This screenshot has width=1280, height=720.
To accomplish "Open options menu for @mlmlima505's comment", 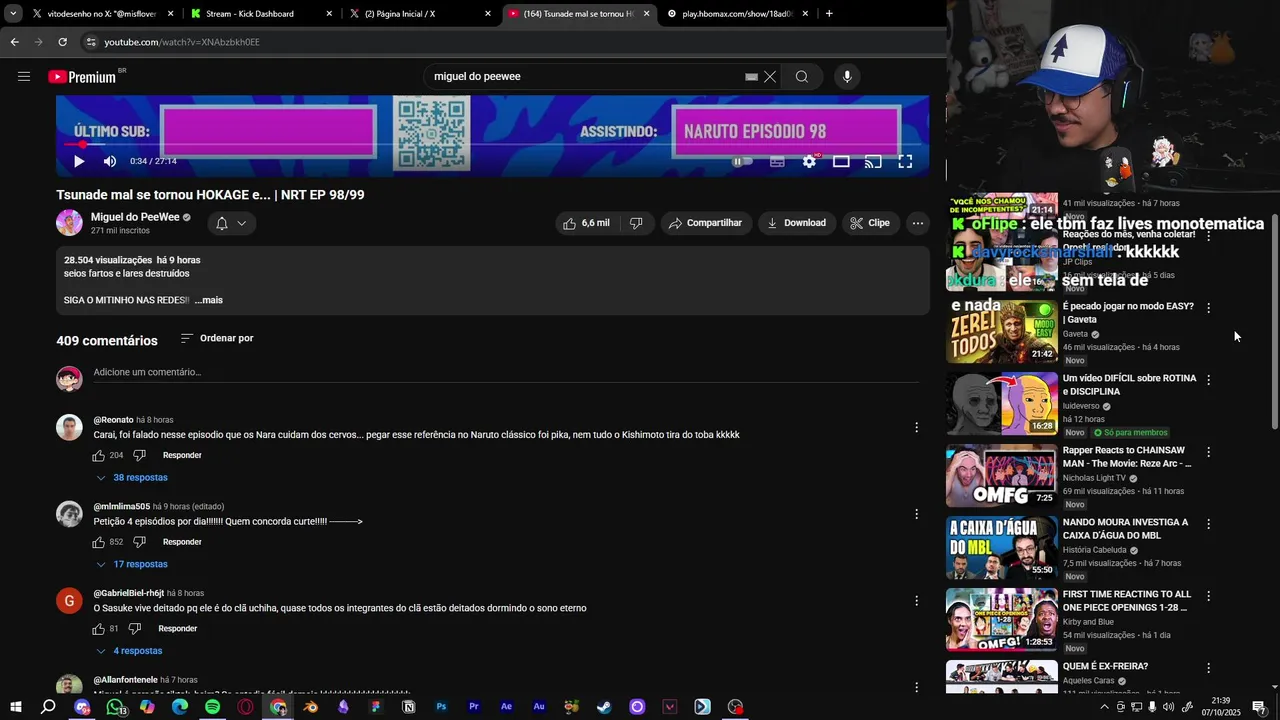I will 916,514.
